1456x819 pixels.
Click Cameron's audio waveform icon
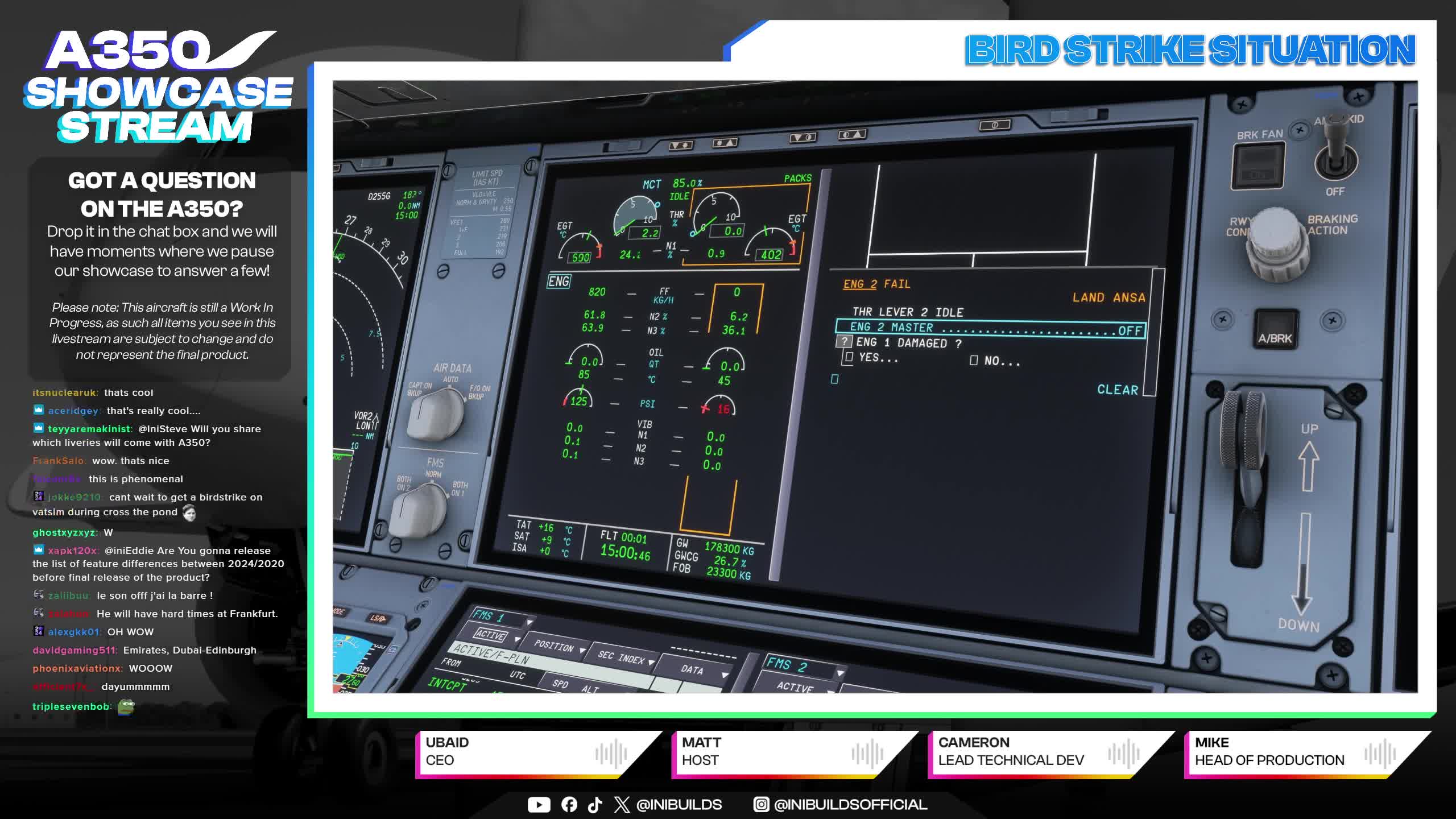click(x=1123, y=754)
